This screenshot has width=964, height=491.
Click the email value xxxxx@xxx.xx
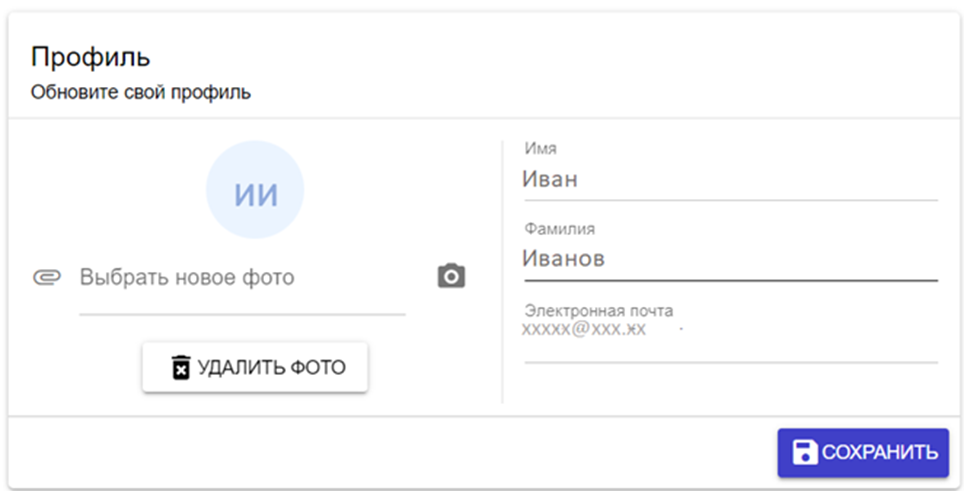[x=584, y=329]
